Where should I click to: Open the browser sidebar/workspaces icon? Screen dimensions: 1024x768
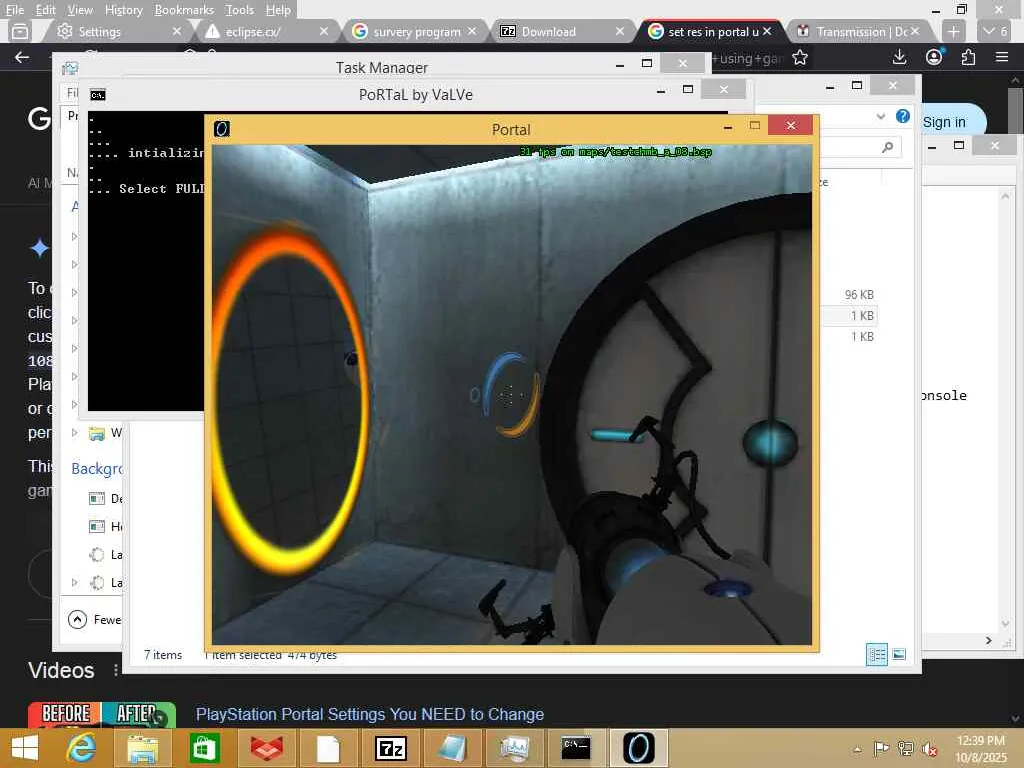pos(20,31)
